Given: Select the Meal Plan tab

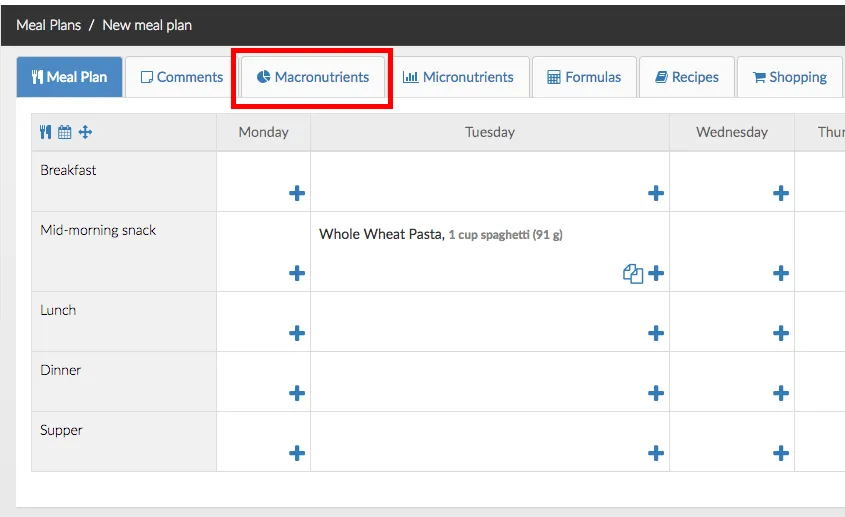Looking at the screenshot, I should click(x=69, y=77).
